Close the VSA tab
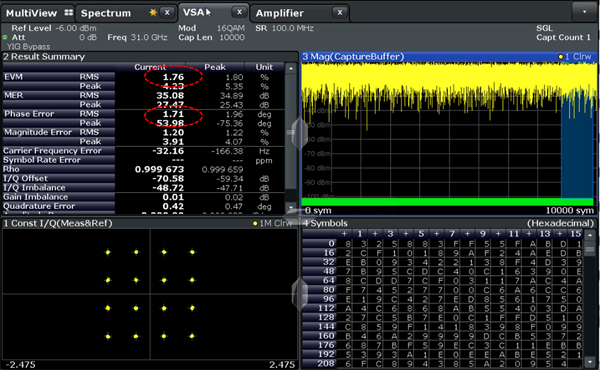Image resolution: width=600 pixels, height=370 pixels. [x=239, y=12]
